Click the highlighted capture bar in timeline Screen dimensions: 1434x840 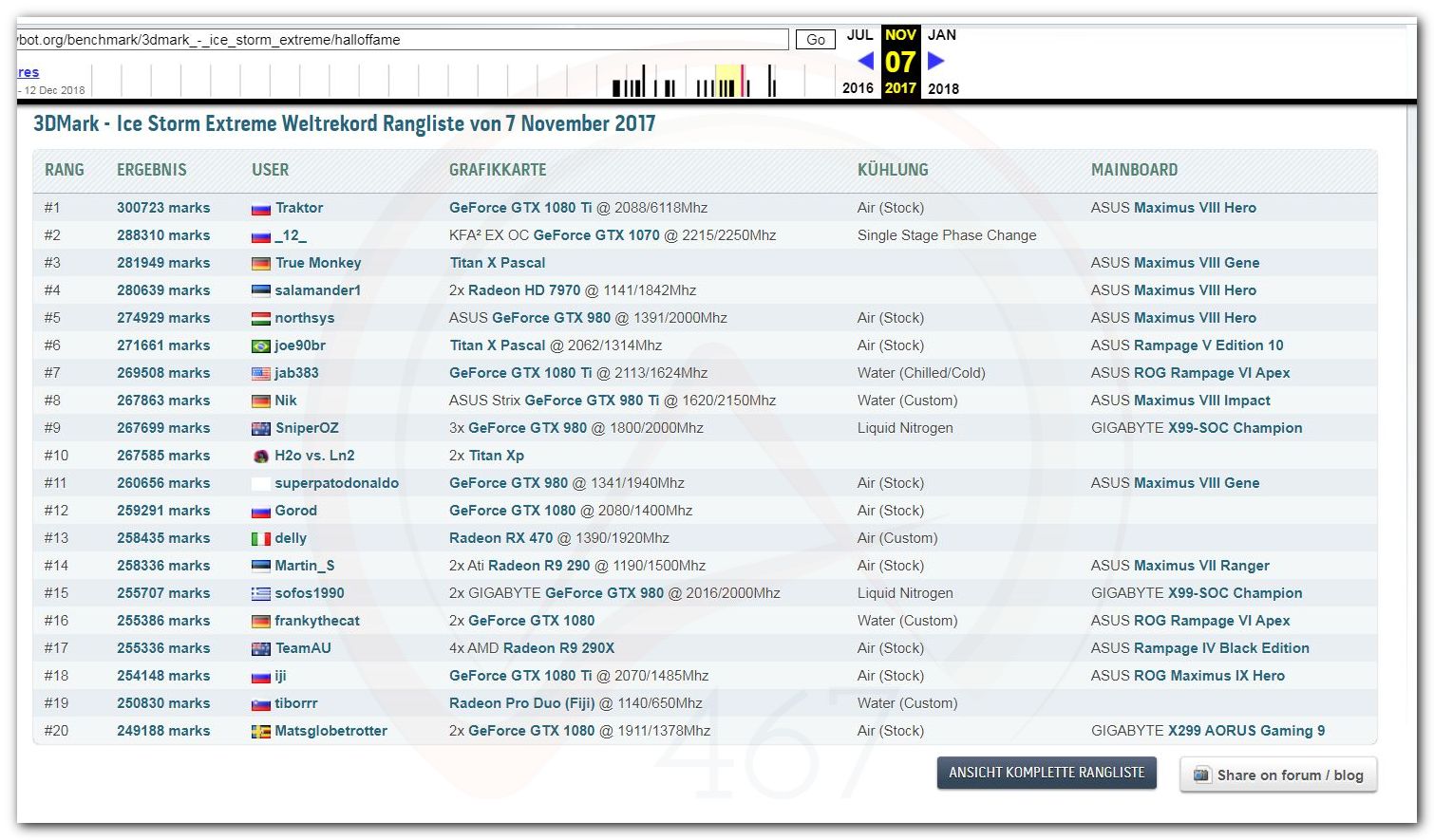[744, 81]
